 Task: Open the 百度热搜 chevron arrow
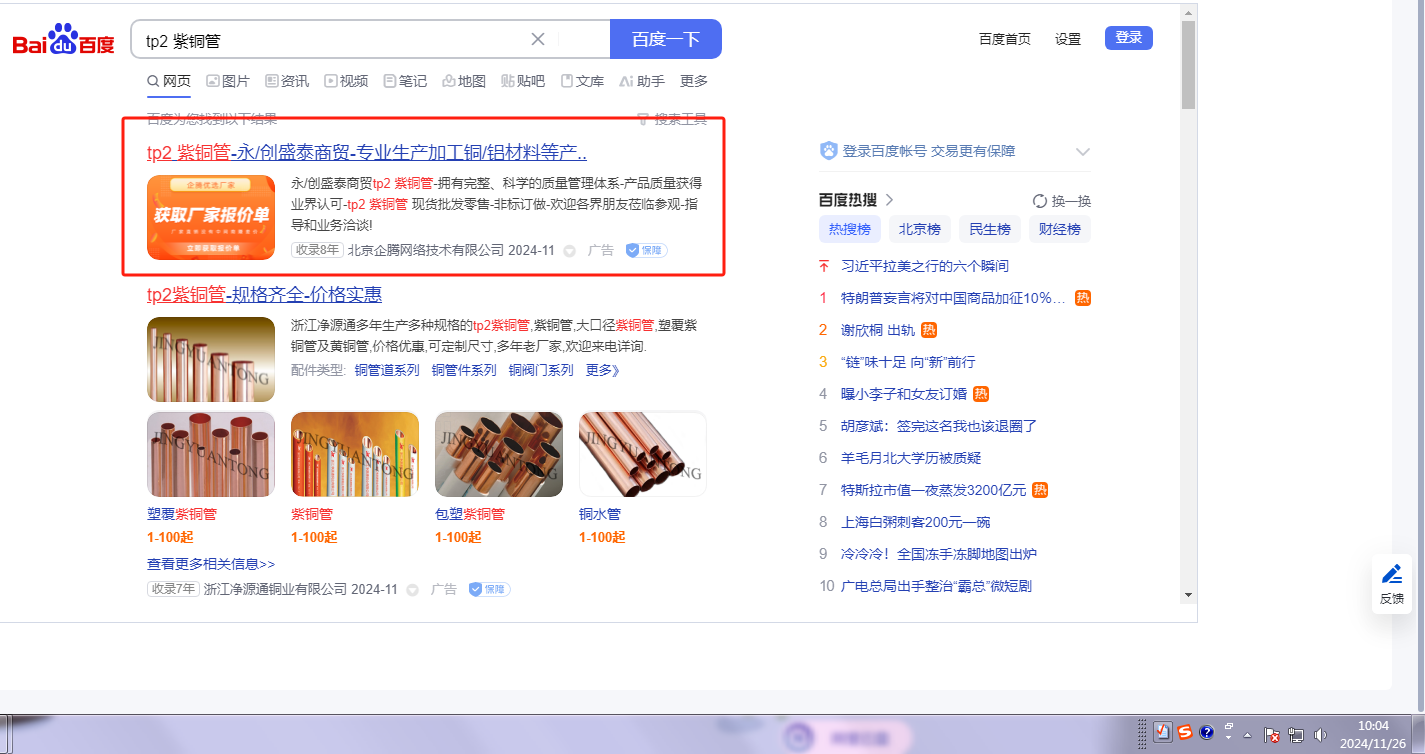pos(889,200)
